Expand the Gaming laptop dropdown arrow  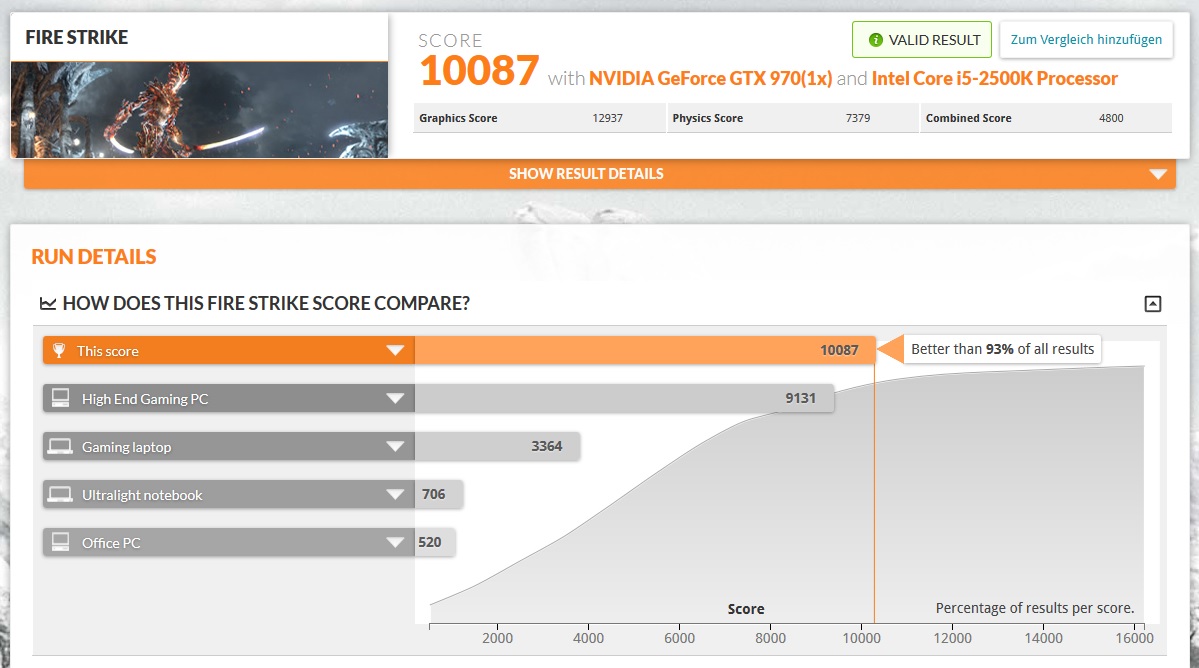coord(395,446)
